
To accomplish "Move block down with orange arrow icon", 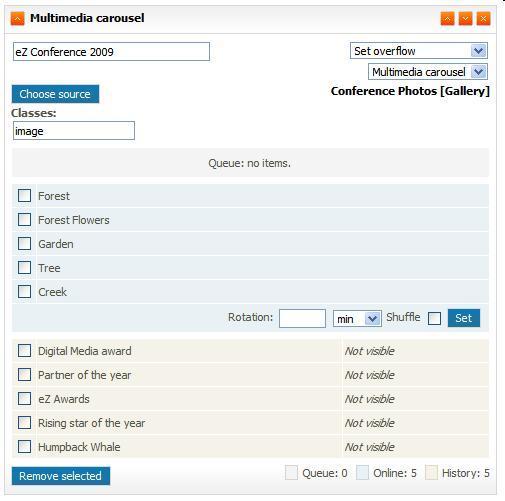I will coord(465,18).
